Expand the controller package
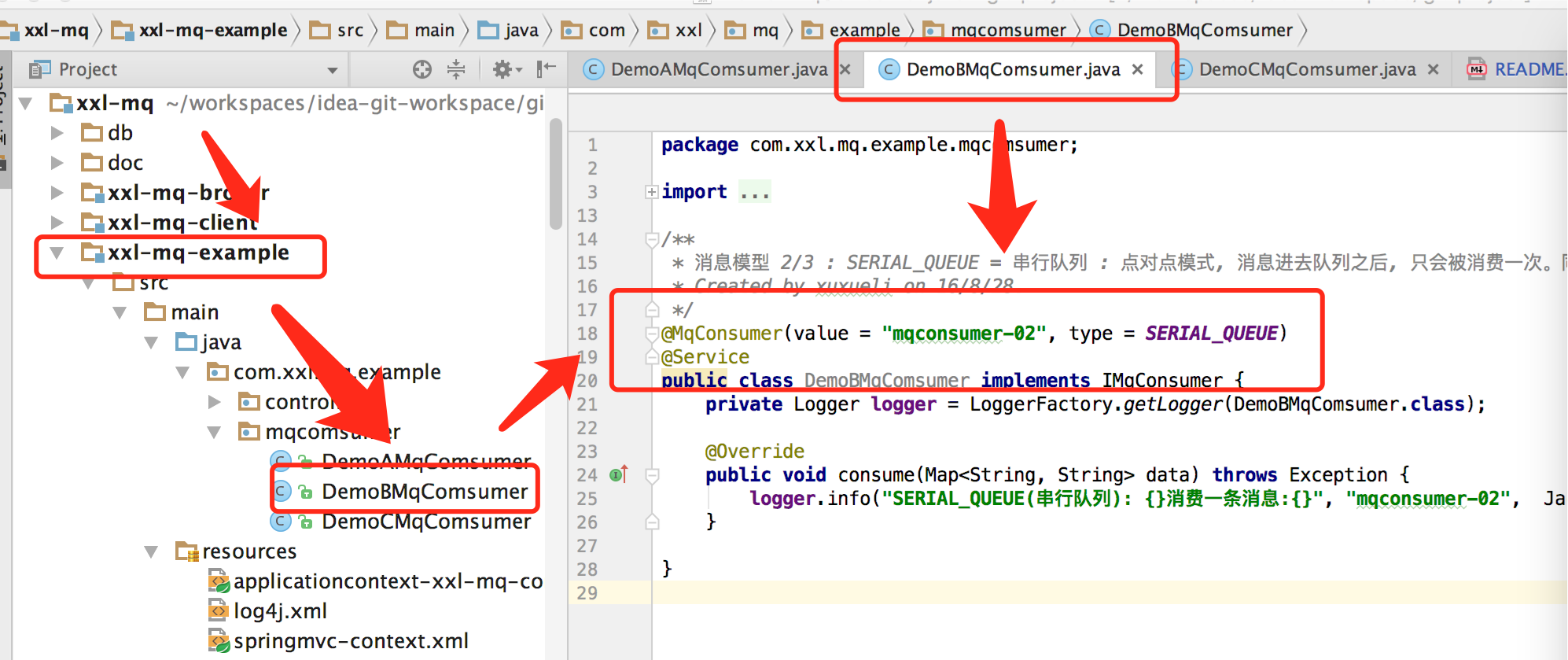 coord(214,402)
